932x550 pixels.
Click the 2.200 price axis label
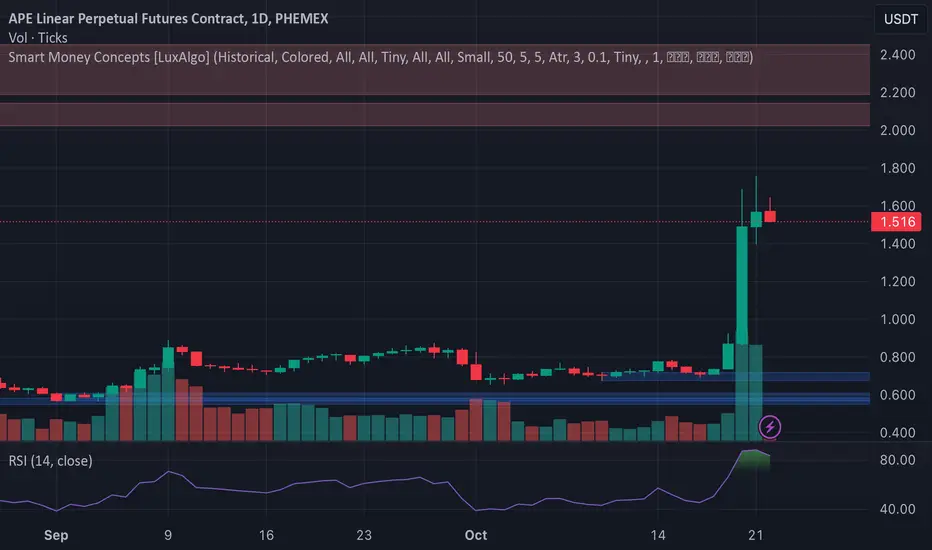[x=898, y=92]
